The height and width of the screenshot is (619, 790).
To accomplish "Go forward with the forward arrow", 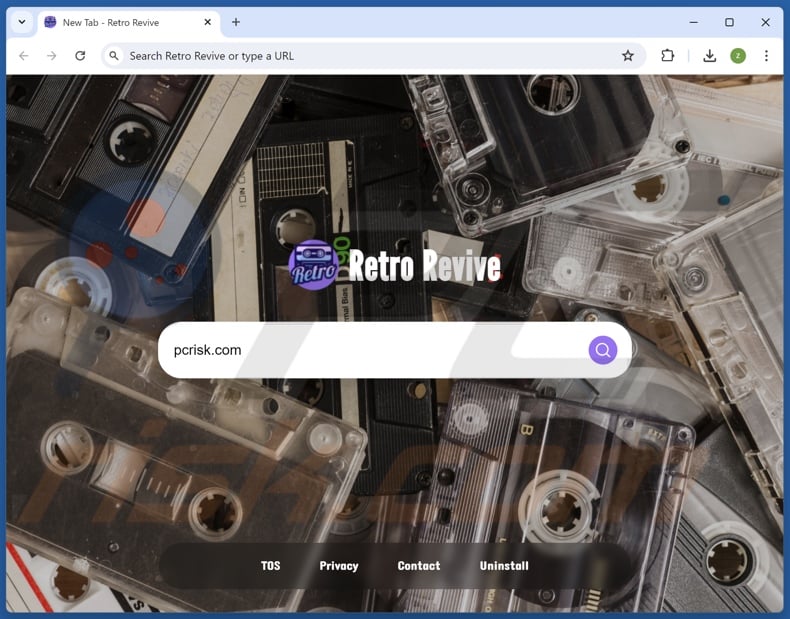I will pos(51,56).
